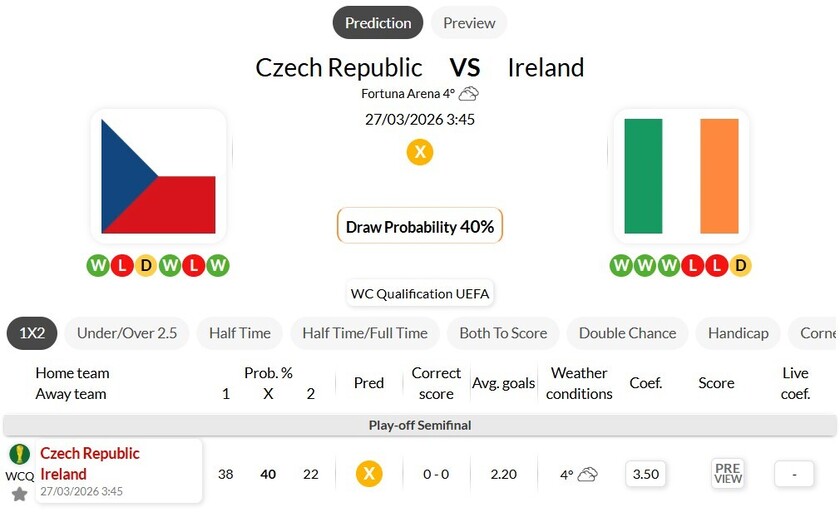Click the WCQ trophy league icon
This screenshot has height=517, width=840.
19,455
